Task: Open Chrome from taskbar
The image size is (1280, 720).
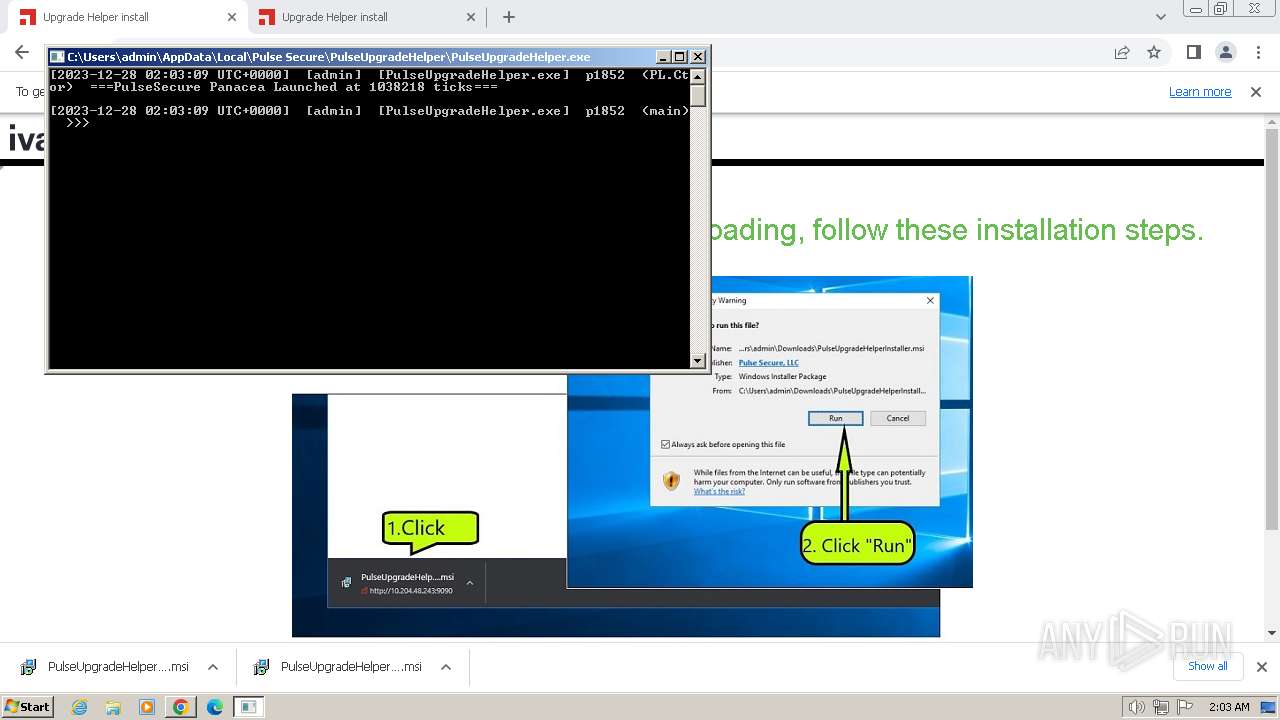Action: pos(181,707)
